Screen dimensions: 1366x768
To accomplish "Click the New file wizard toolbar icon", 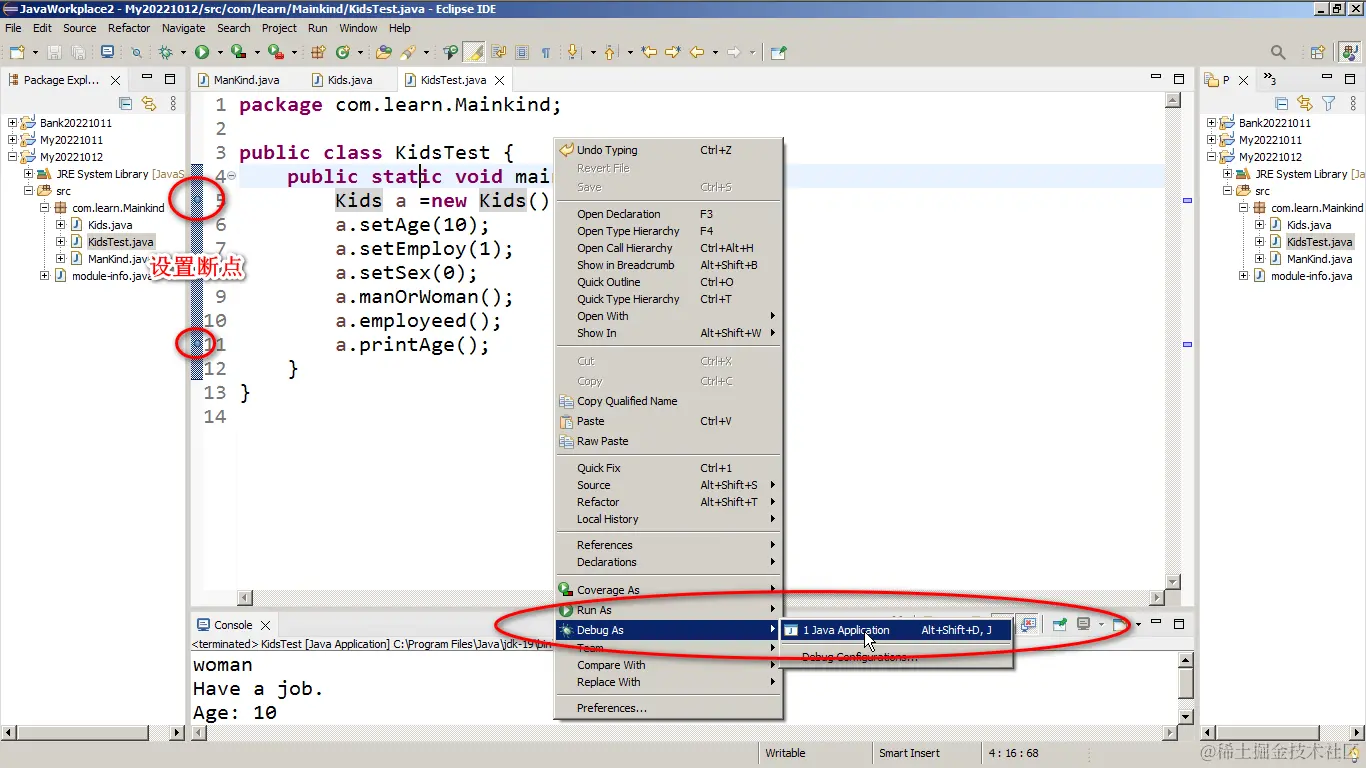I will click(x=17, y=52).
